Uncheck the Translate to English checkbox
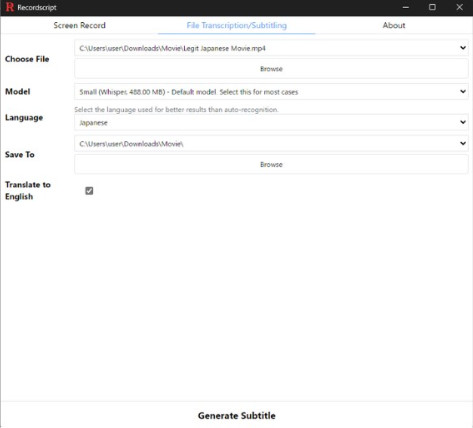This screenshot has width=473, height=428. 89,191
